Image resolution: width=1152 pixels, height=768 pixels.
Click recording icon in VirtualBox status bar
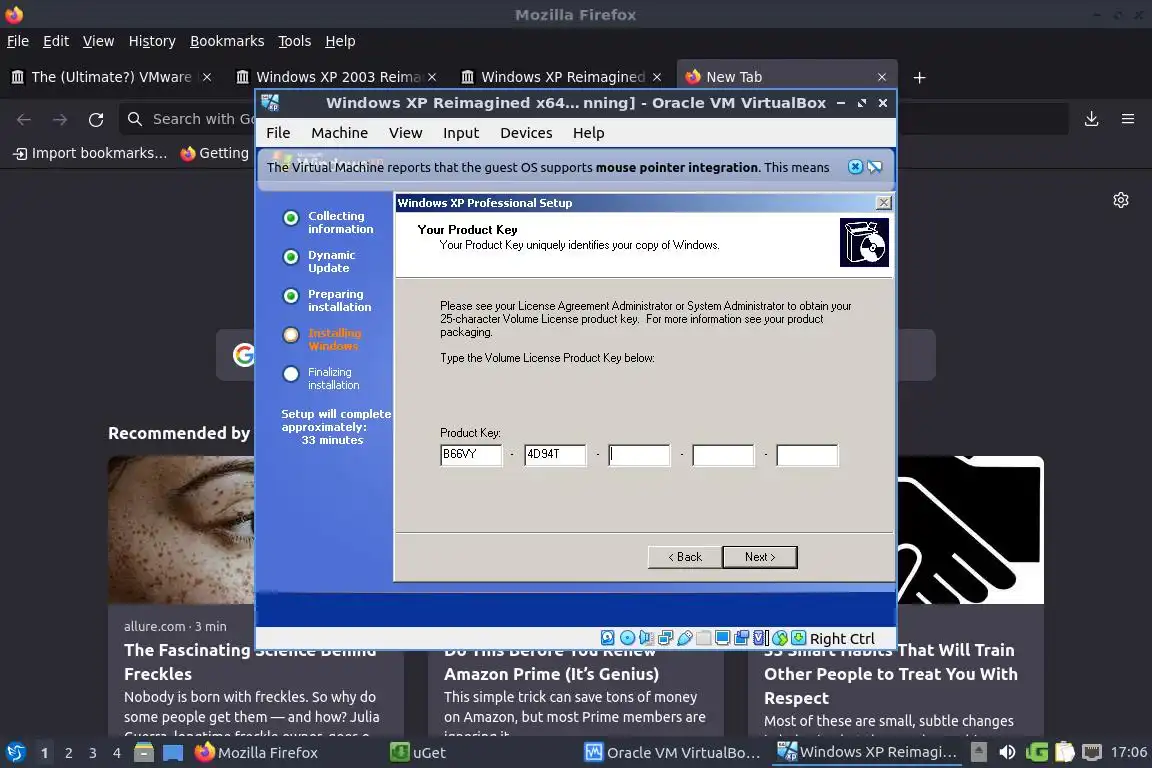(x=742, y=638)
